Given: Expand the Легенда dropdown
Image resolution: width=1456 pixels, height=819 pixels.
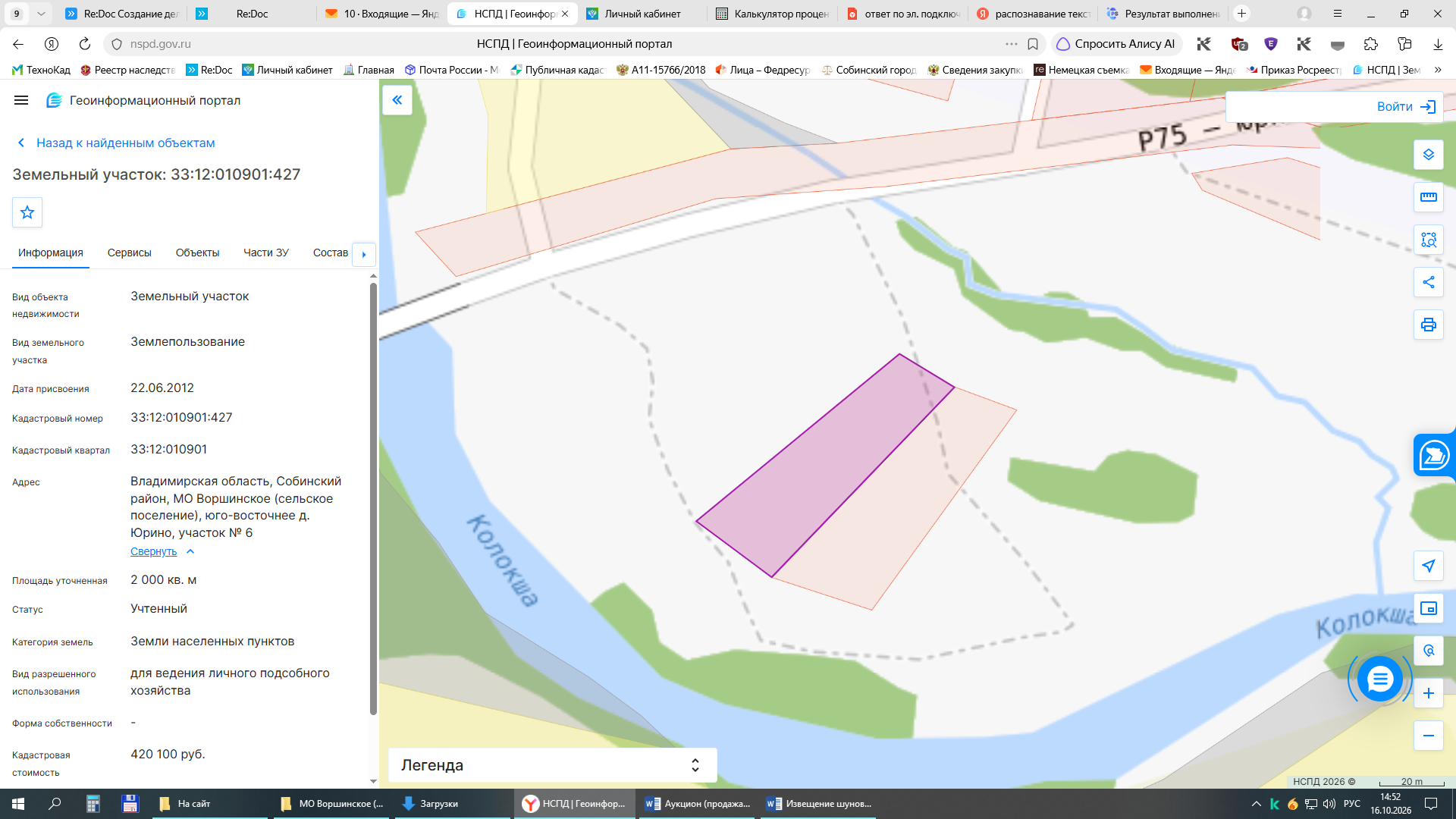Looking at the screenshot, I should [552, 765].
